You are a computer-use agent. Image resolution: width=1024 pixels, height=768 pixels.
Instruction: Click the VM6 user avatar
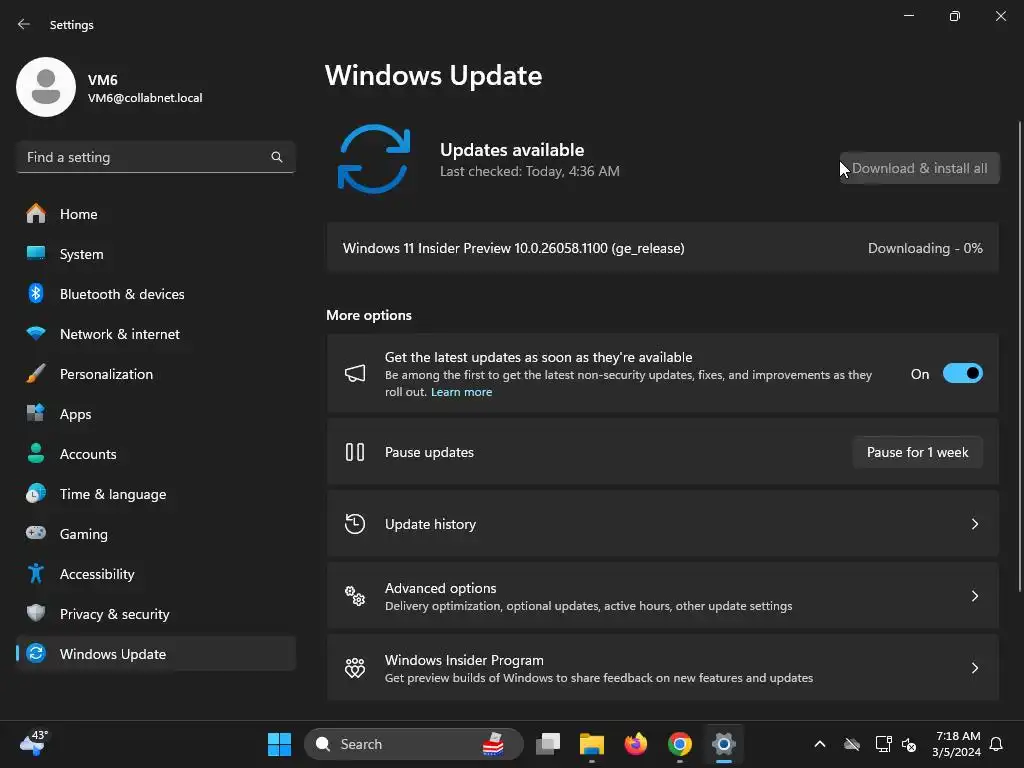[x=46, y=87]
